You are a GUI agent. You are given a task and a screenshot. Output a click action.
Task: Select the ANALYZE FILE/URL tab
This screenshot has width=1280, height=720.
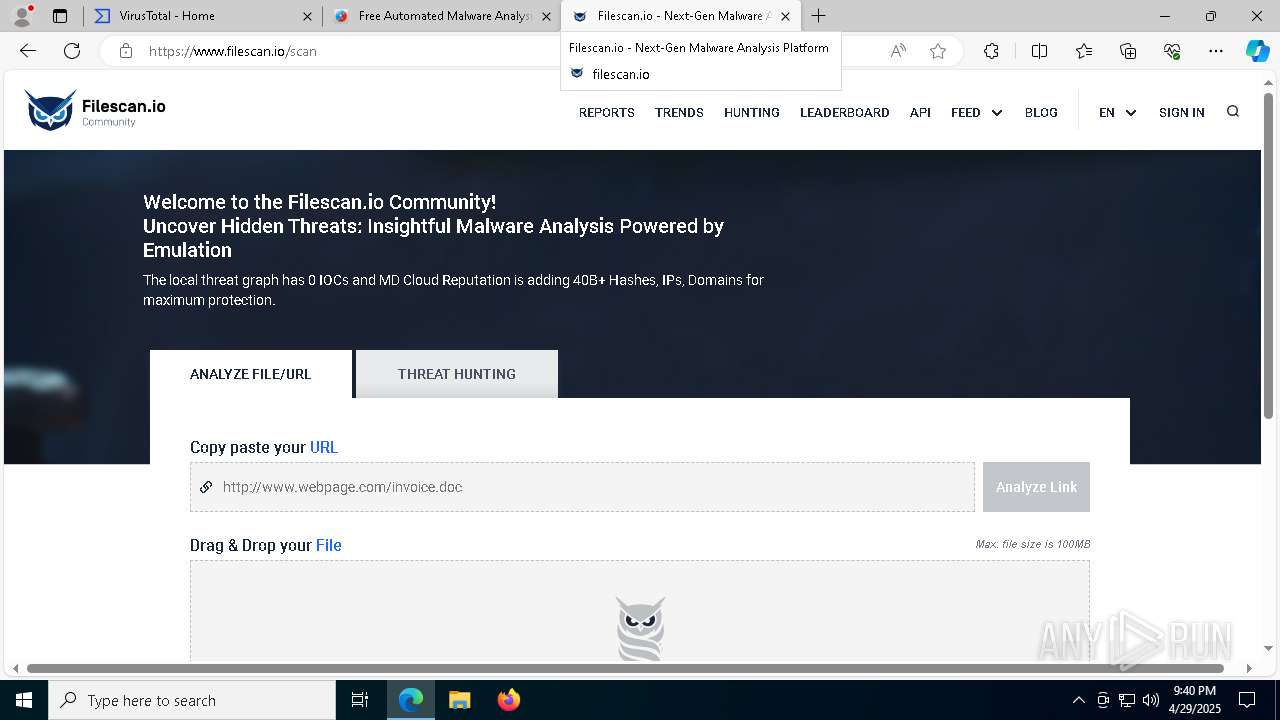(251, 374)
